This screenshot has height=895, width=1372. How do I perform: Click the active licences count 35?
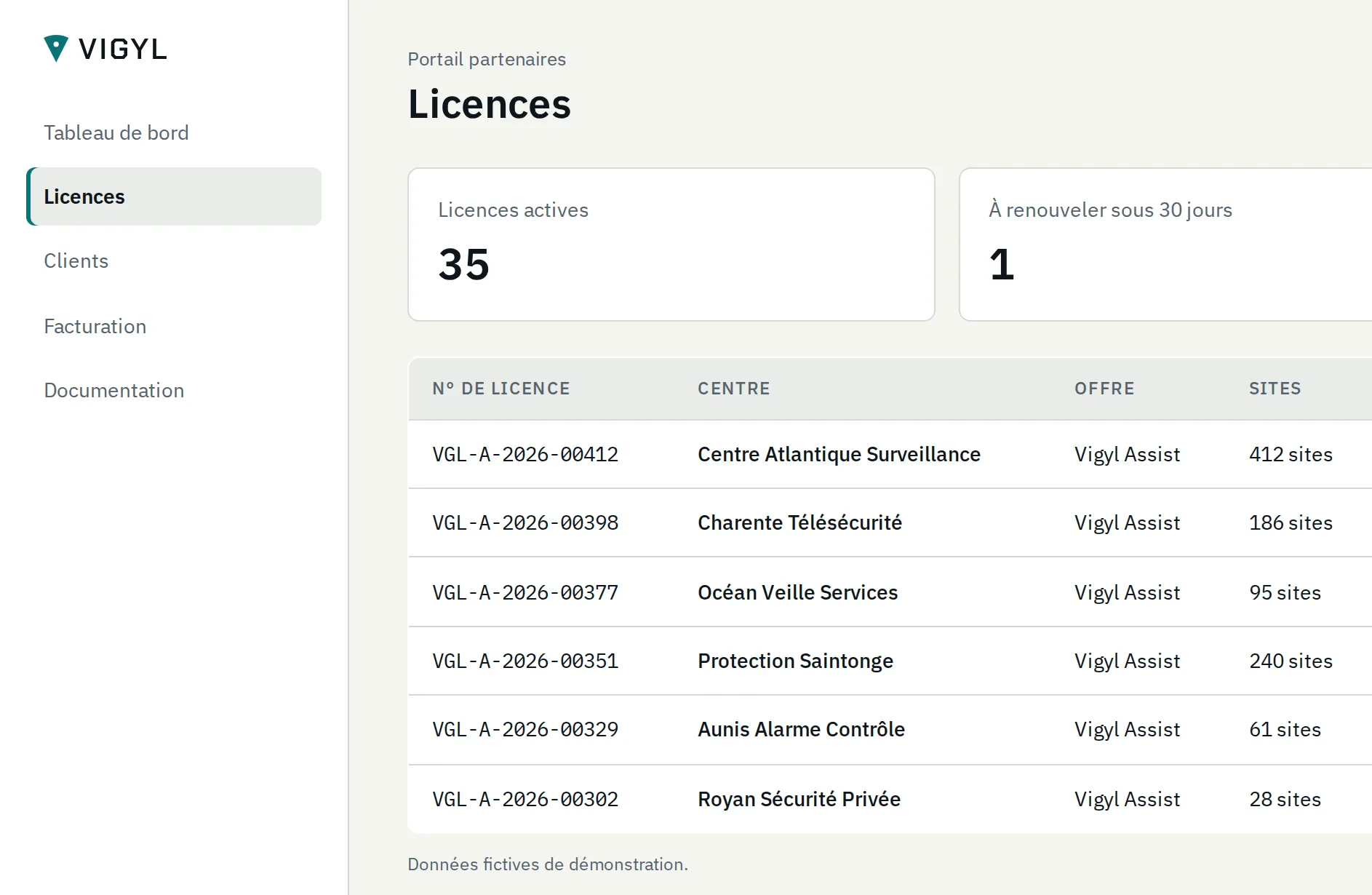[464, 264]
